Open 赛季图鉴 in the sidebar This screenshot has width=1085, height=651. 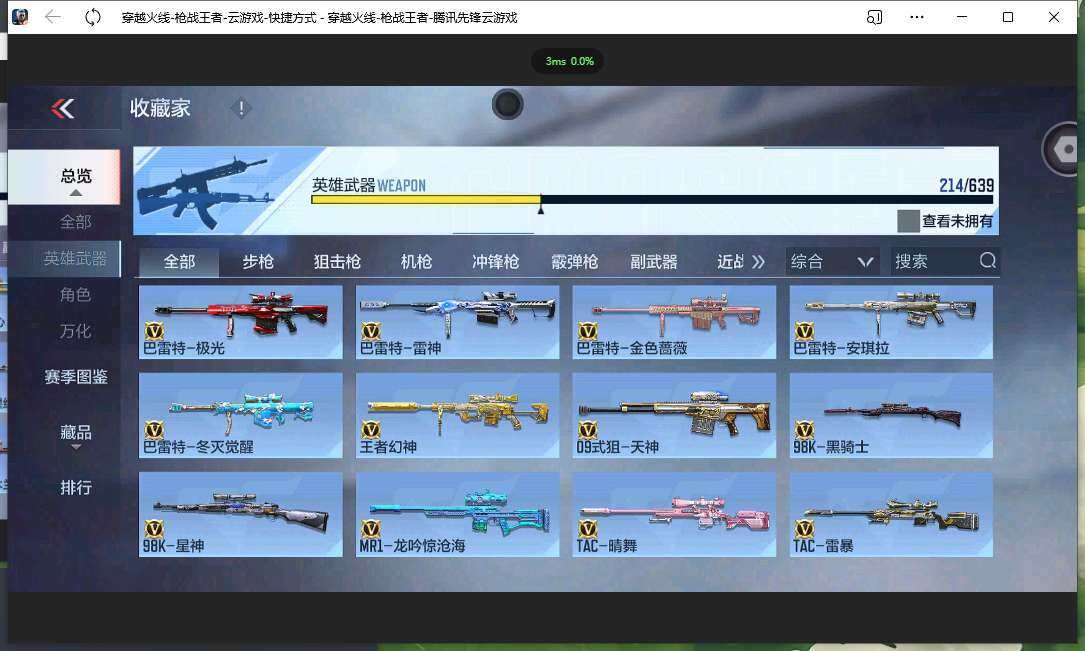click(x=76, y=377)
